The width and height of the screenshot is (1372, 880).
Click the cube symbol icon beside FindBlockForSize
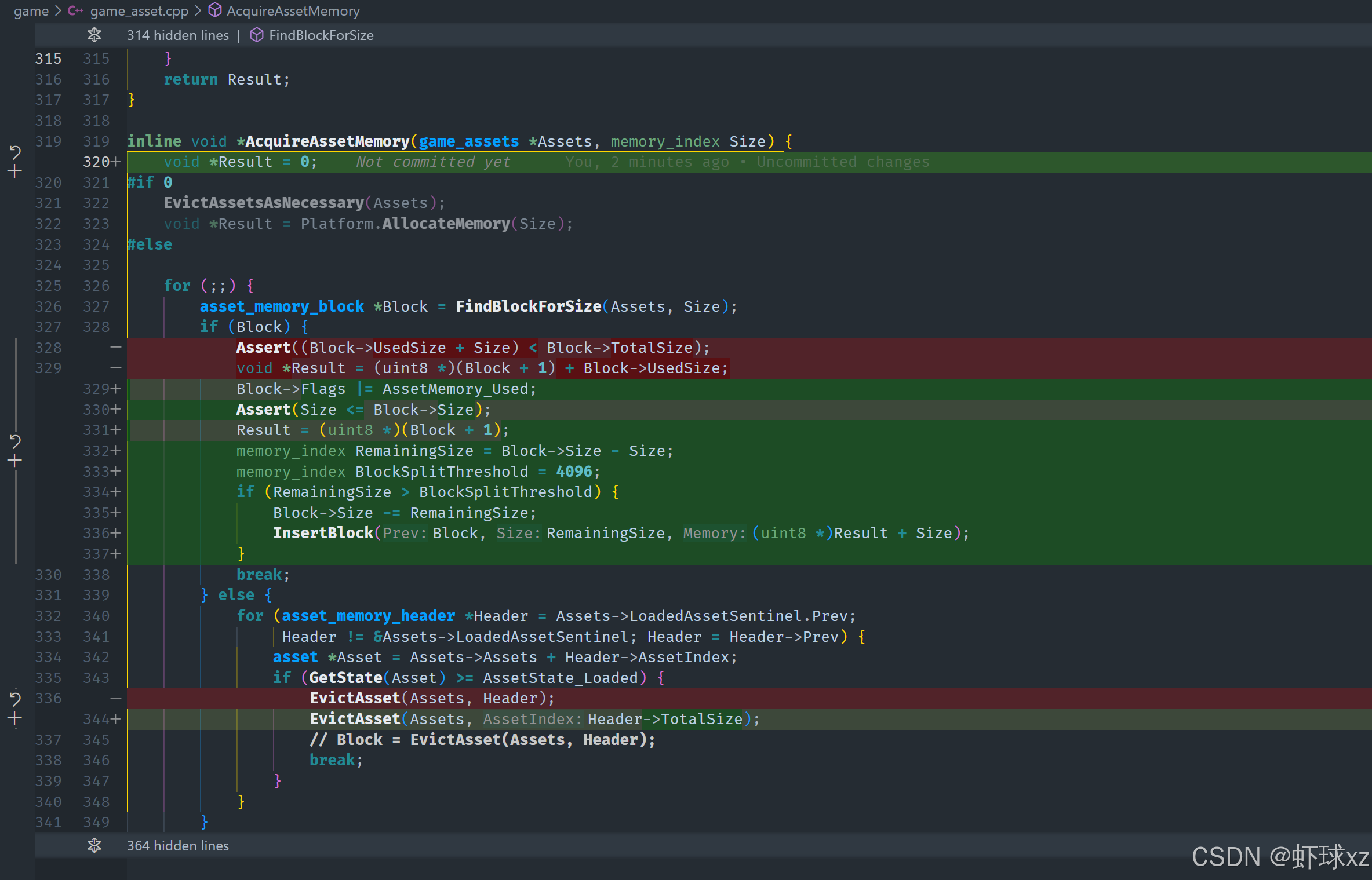point(257,35)
